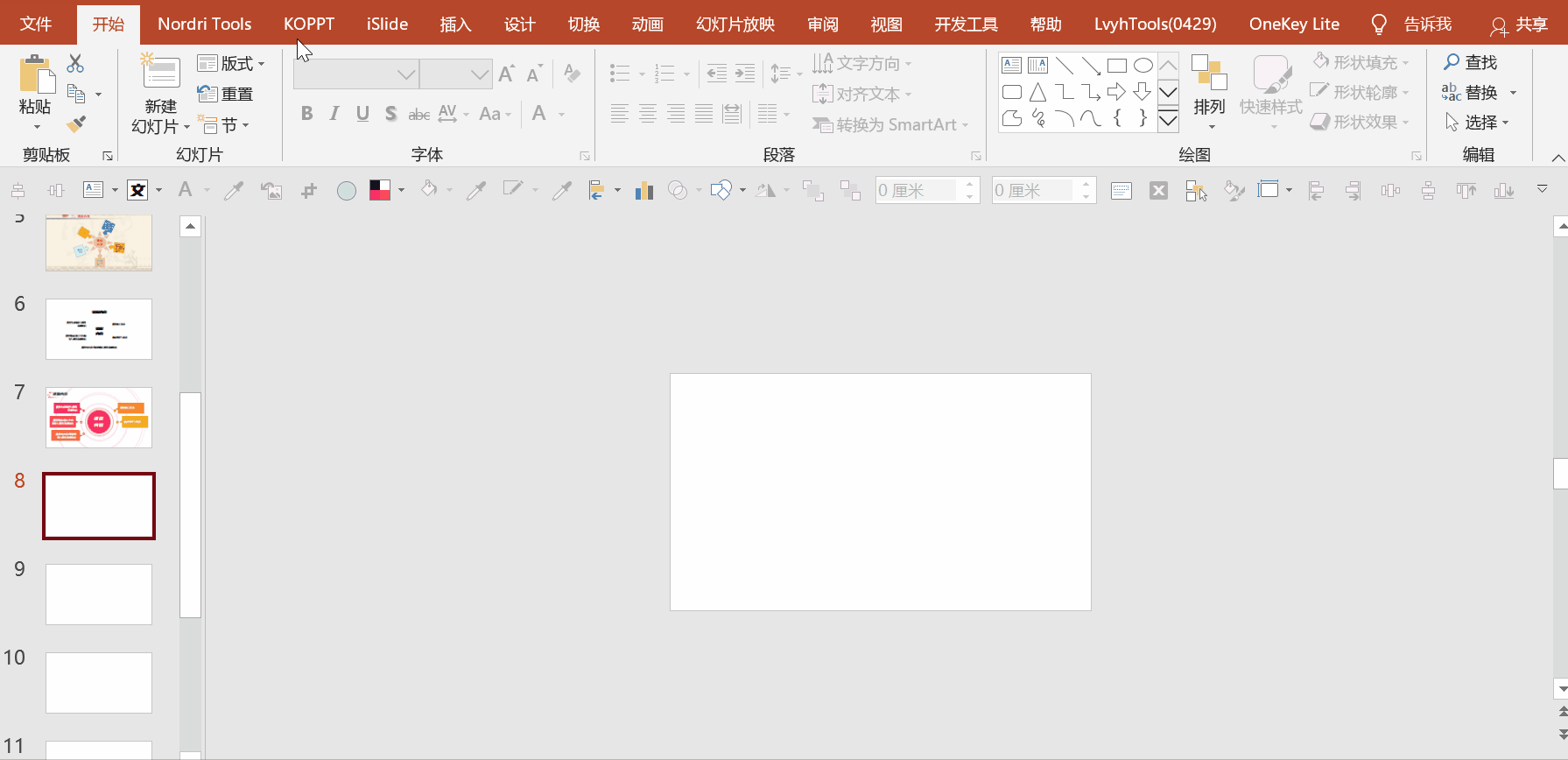Viewport: 1568px width, 760px height.
Task: Toggle justify paragraph alignment
Action: tap(704, 113)
